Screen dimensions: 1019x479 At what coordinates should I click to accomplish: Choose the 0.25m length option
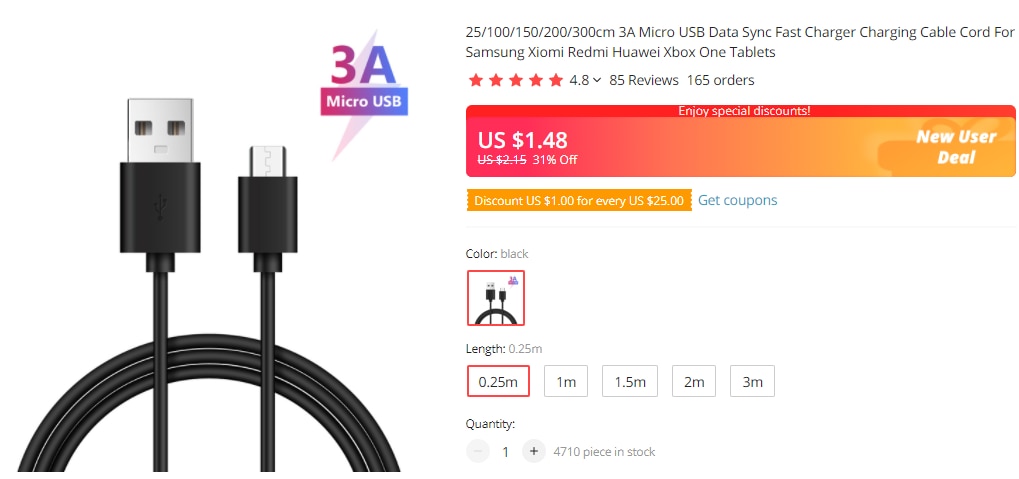pos(498,382)
